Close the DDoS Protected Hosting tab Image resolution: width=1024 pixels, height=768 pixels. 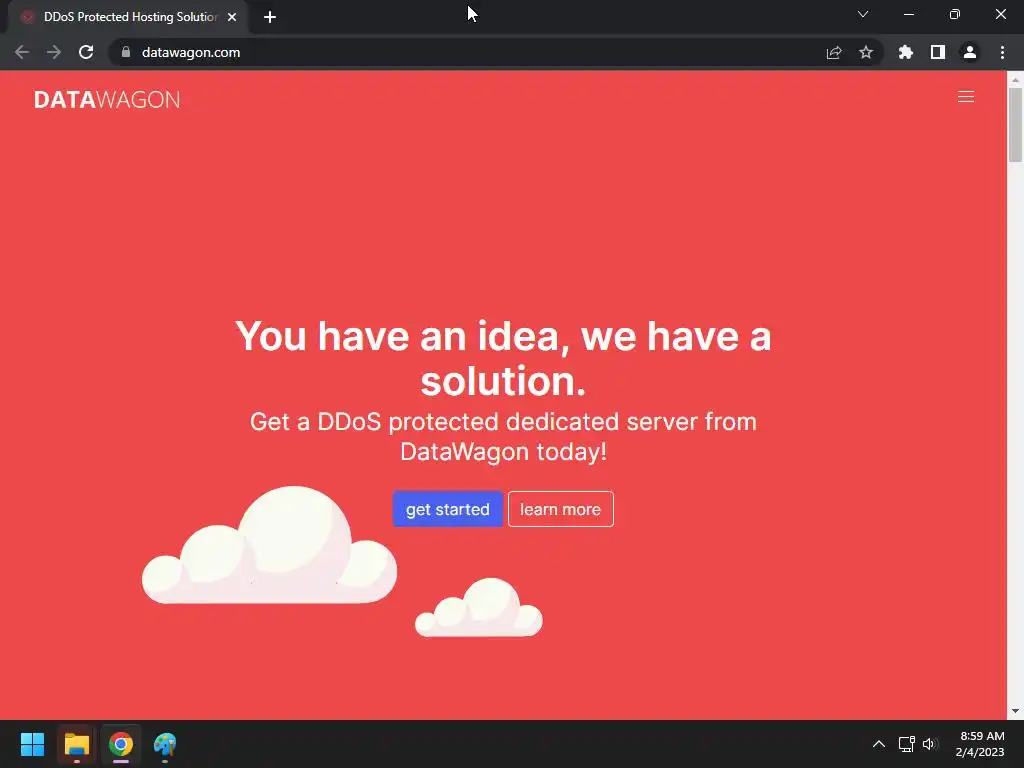click(x=232, y=17)
